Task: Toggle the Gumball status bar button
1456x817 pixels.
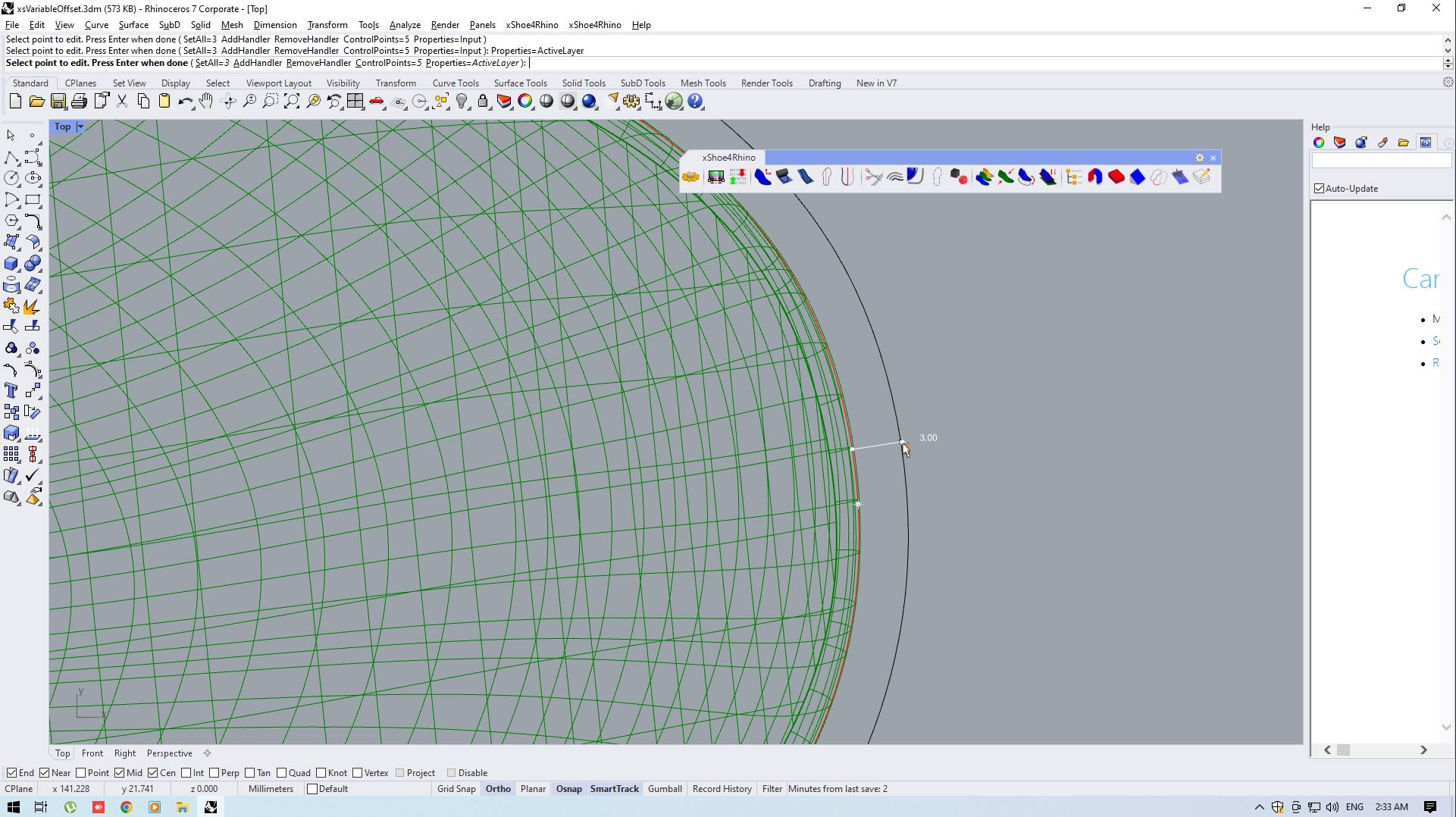Action: pos(665,789)
